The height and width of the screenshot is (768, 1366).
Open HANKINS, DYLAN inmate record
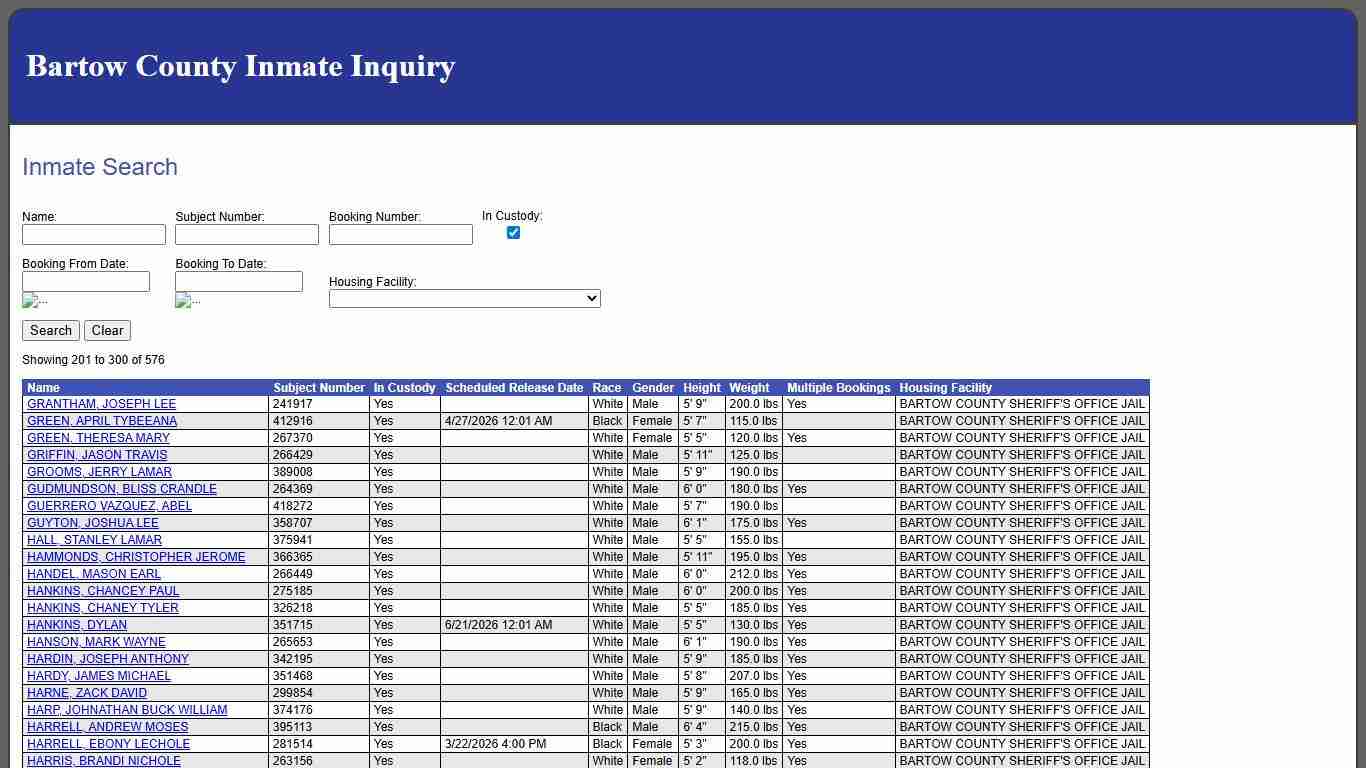pos(75,624)
